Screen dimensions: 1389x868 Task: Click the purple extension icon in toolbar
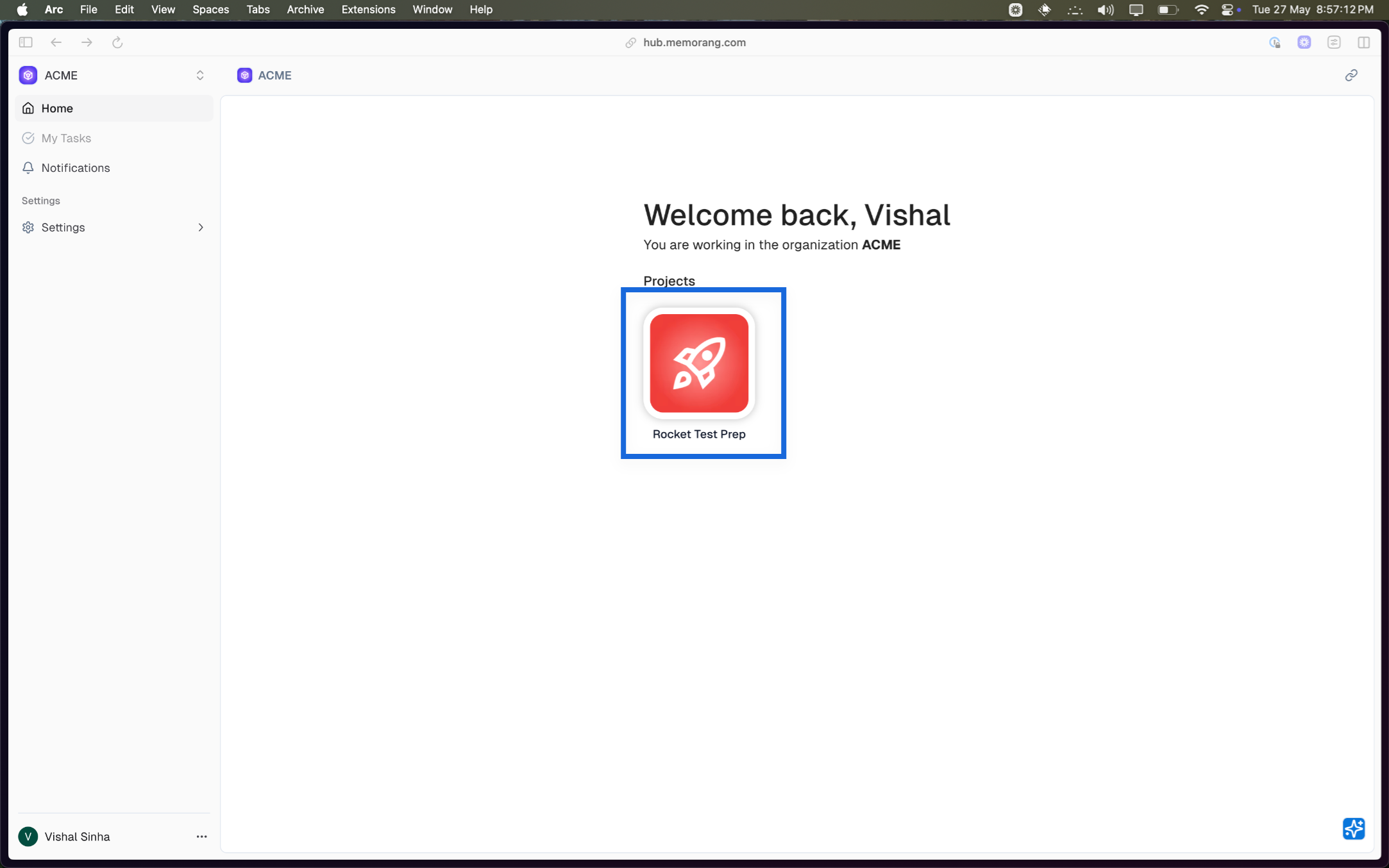coord(1304,42)
